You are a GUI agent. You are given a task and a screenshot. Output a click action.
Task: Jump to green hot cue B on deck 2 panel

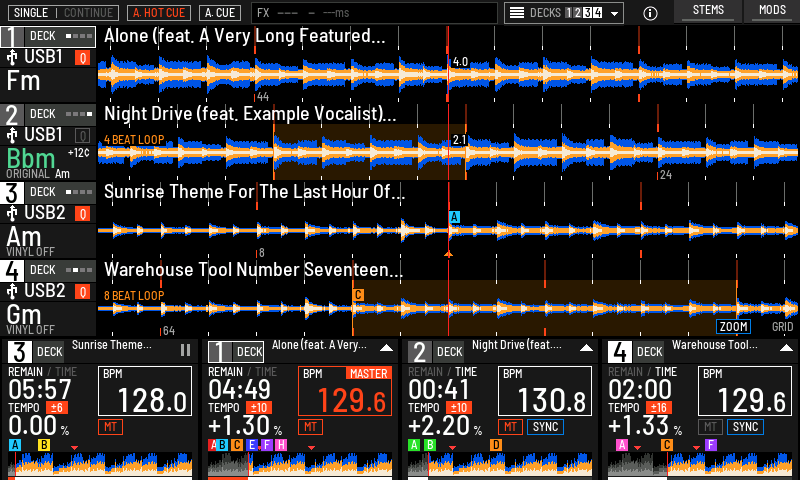click(x=430, y=445)
